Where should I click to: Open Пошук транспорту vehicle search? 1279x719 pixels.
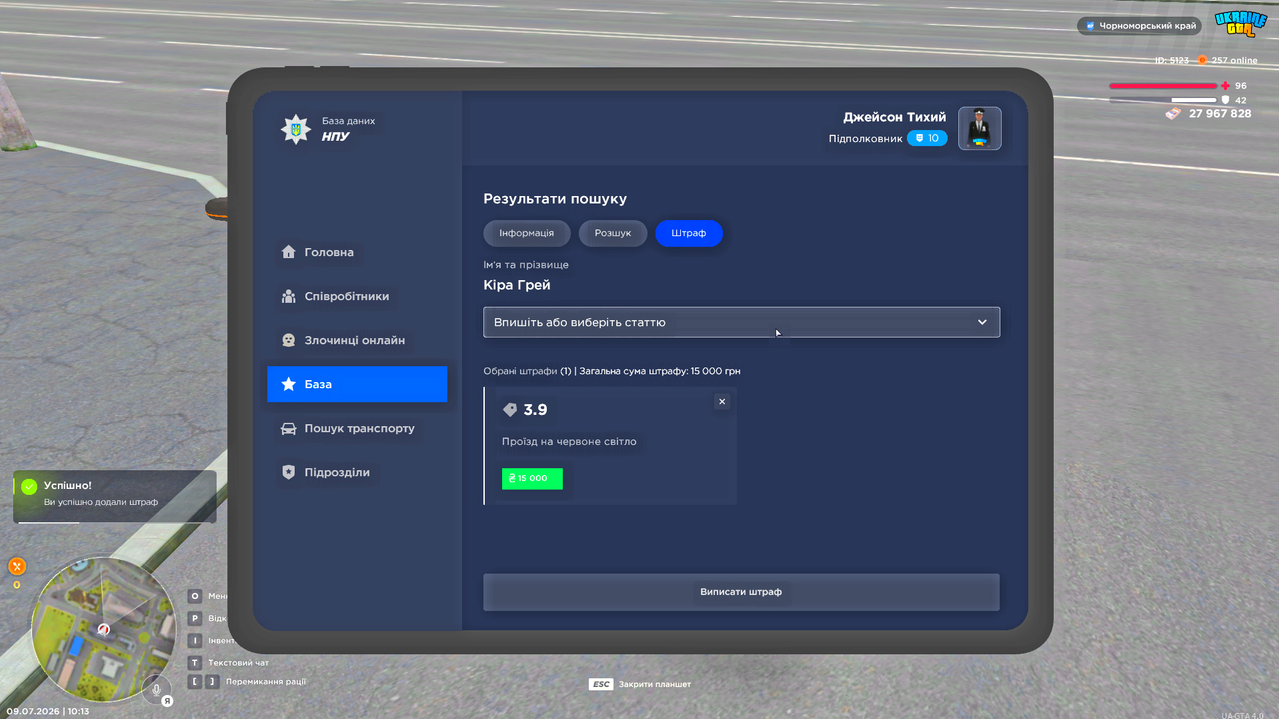tap(357, 428)
